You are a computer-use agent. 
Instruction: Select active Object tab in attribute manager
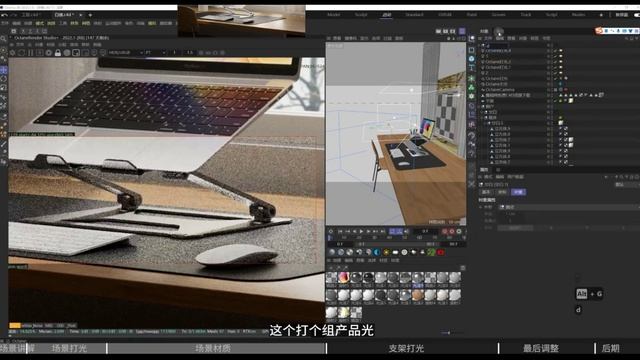click(518, 192)
